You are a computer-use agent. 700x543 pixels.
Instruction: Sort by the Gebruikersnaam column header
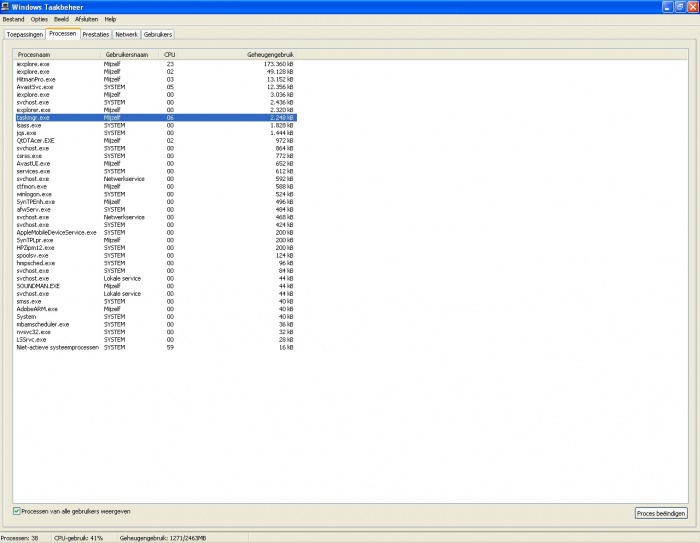(x=129, y=54)
